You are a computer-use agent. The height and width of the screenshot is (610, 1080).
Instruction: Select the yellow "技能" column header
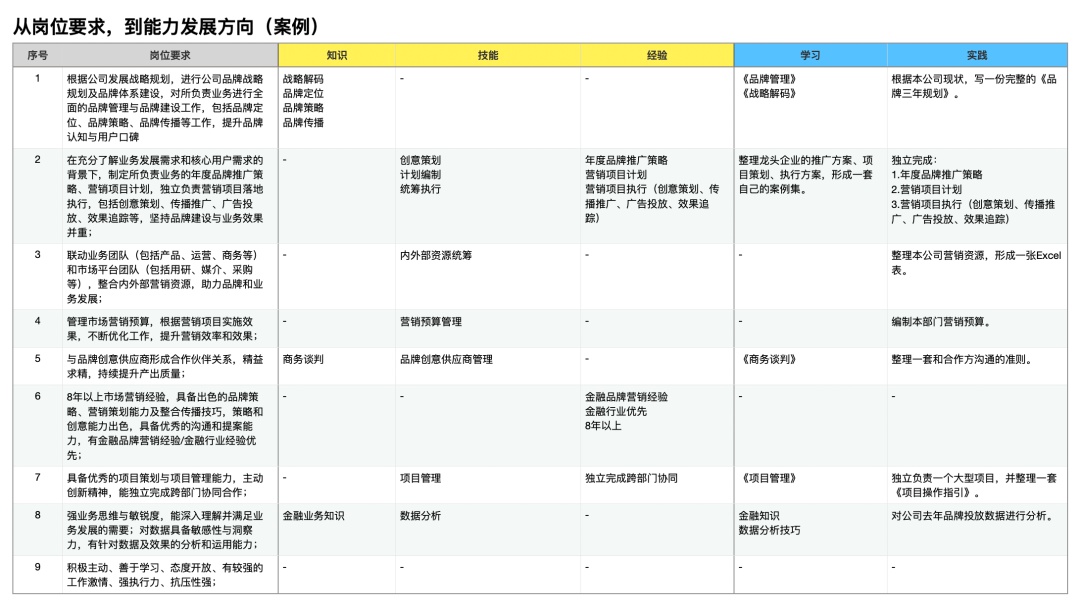point(487,56)
